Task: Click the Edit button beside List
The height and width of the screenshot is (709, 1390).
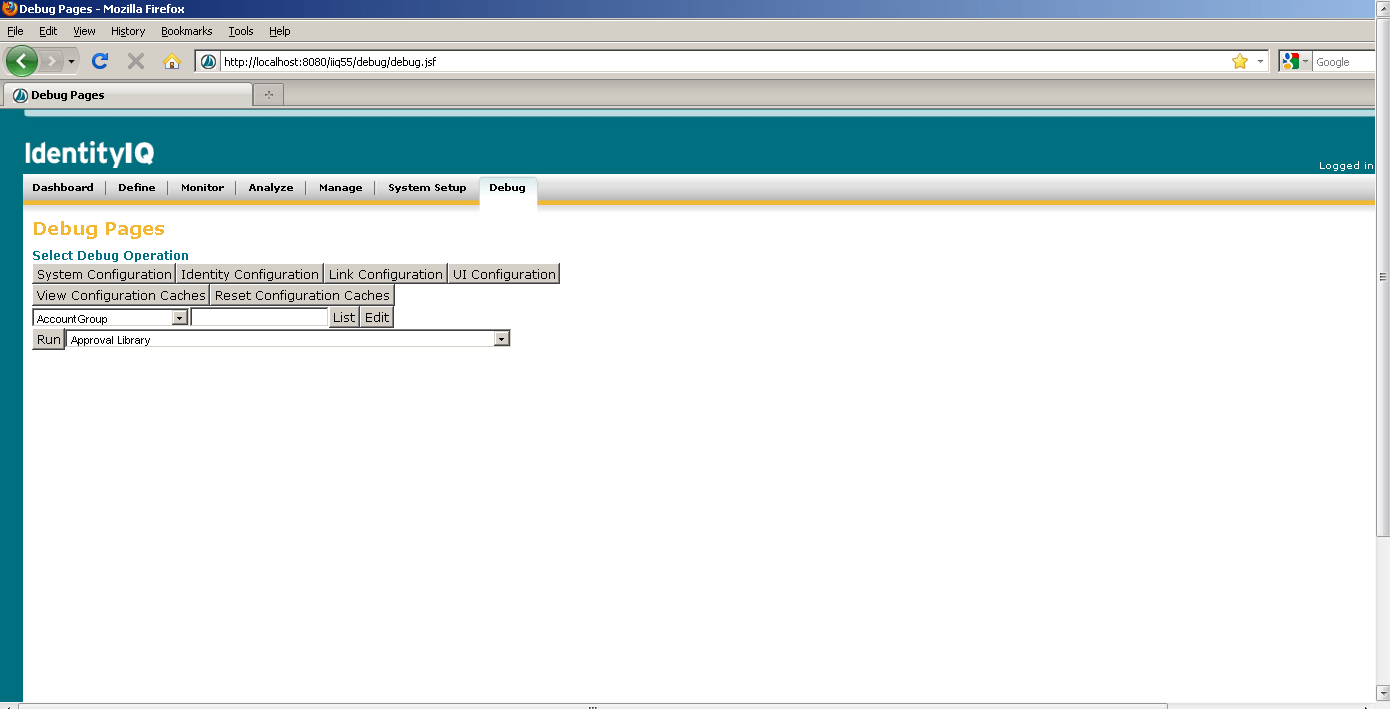Action: (377, 317)
